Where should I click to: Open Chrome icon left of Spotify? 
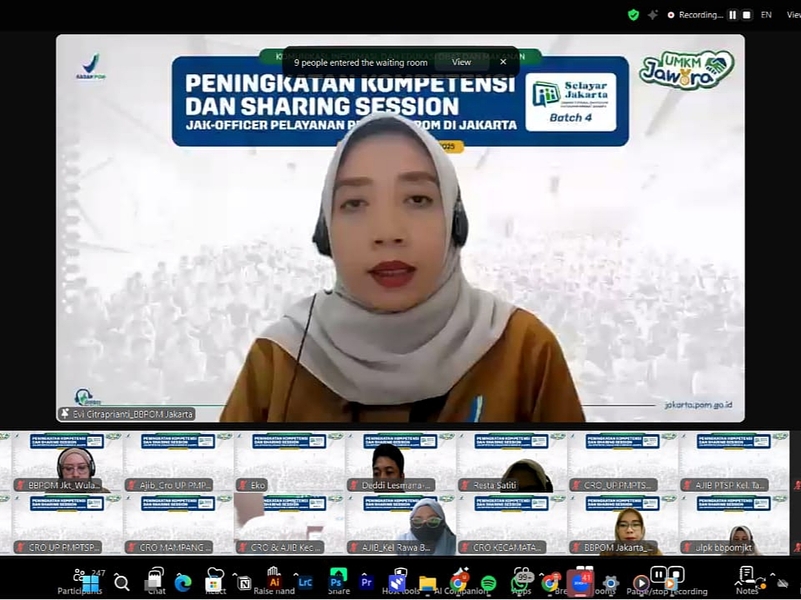[x=458, y=583]
